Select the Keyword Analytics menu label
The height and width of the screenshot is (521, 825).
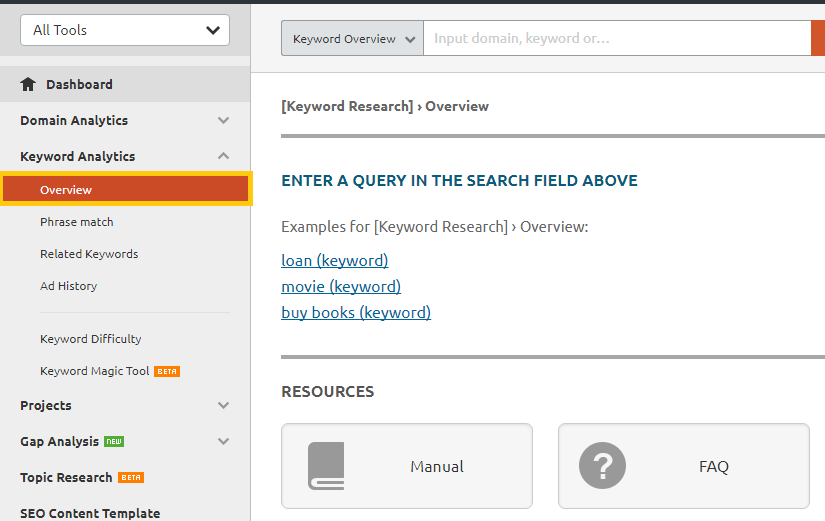point(78,156)
